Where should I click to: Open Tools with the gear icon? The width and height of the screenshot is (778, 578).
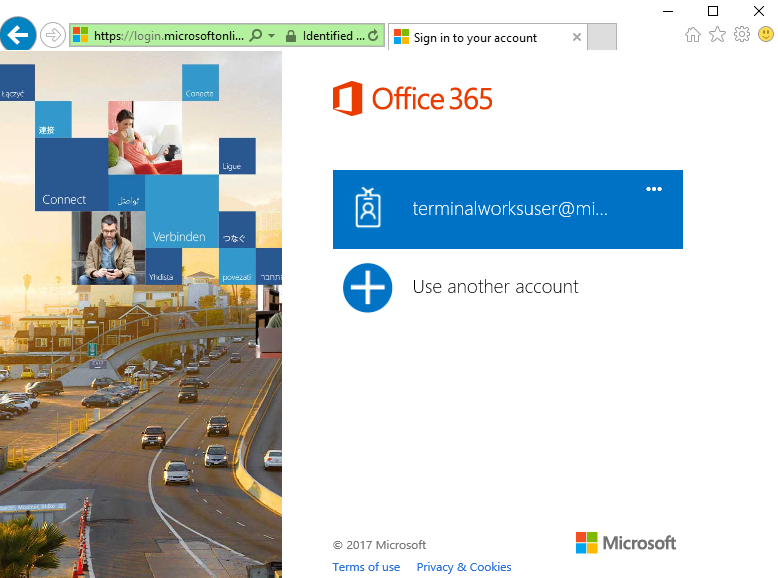(742, 35)
